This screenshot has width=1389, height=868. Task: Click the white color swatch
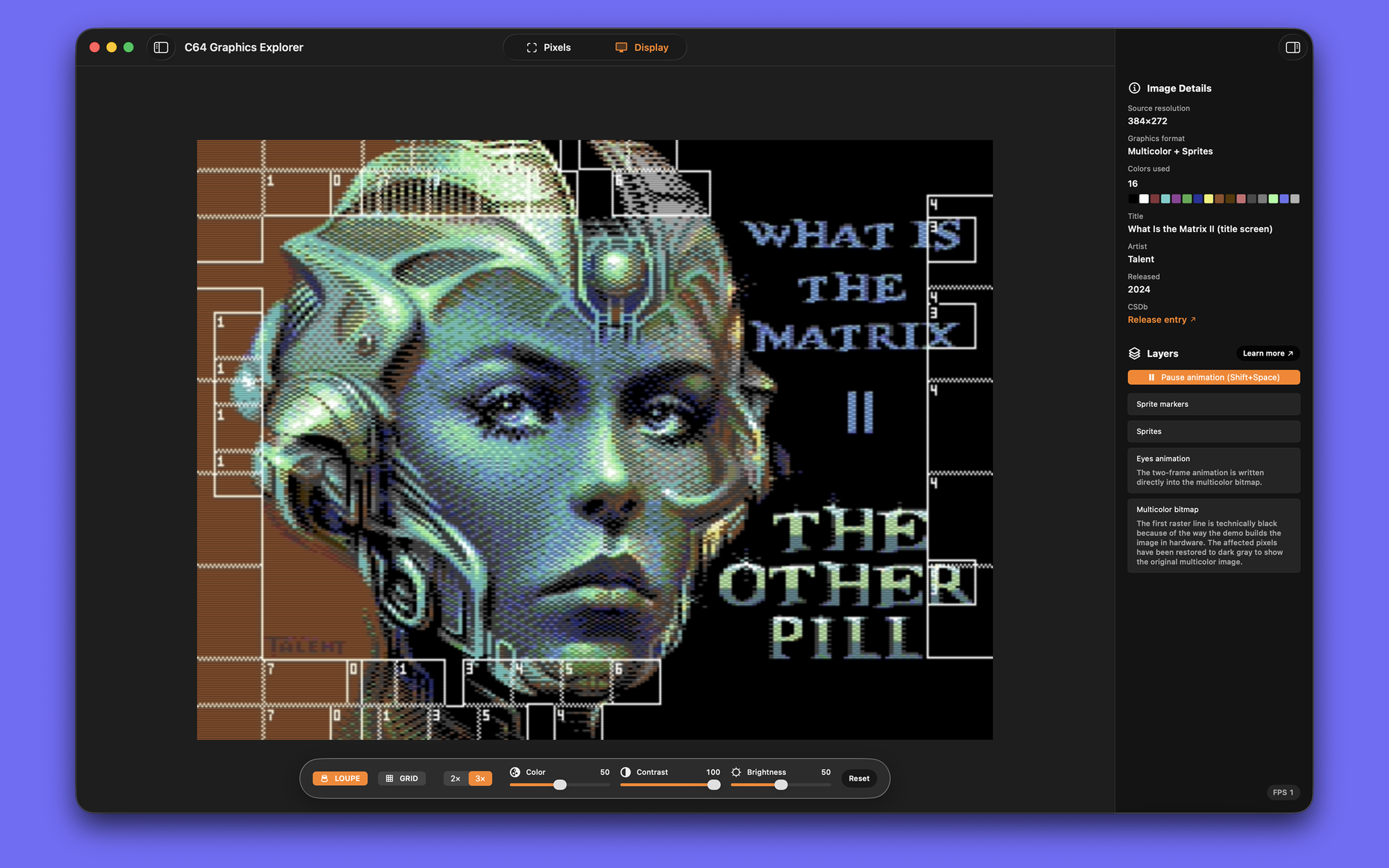coord(1144,199)
